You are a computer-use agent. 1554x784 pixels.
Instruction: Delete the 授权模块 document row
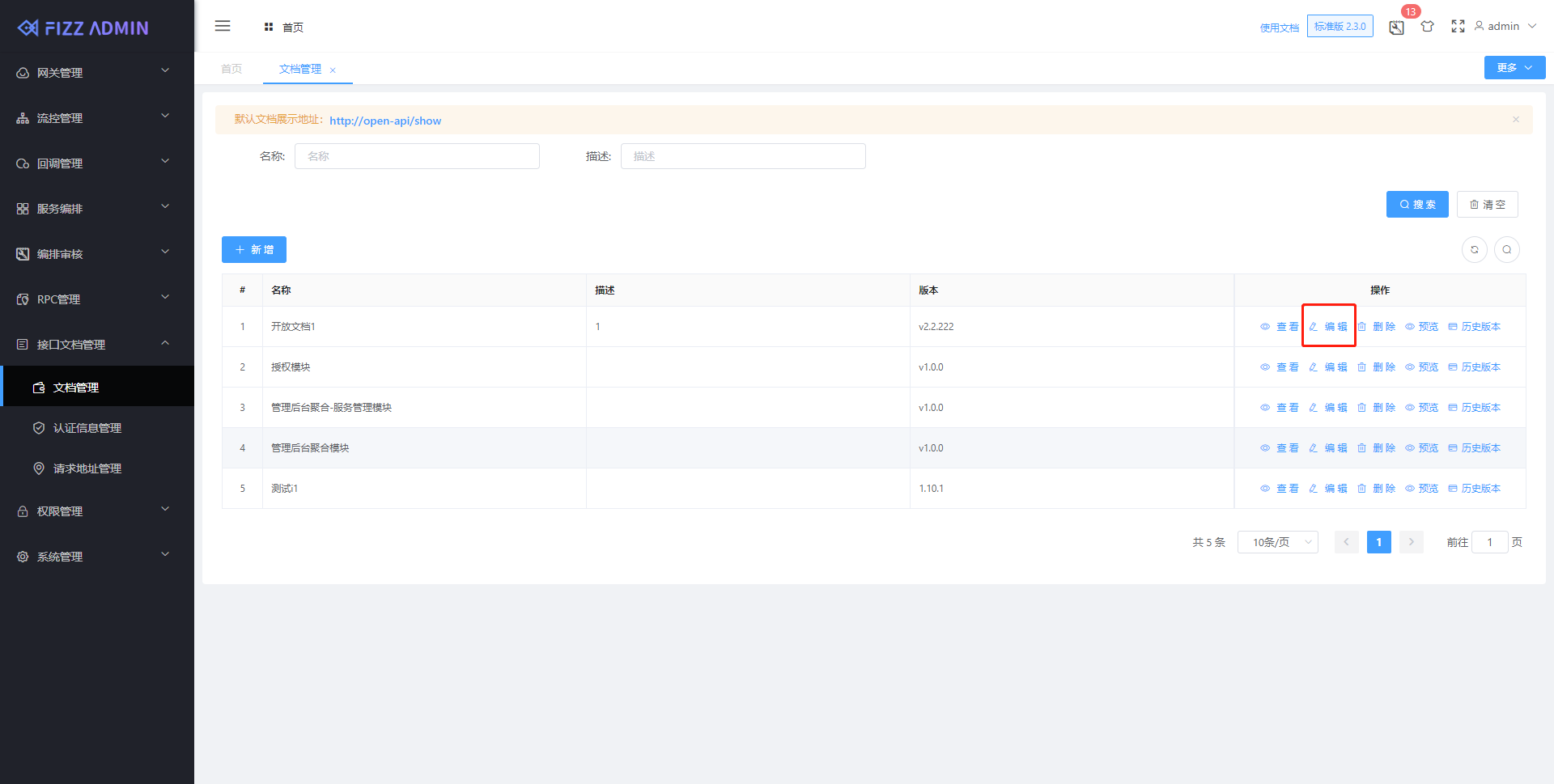coord(1376,367)
